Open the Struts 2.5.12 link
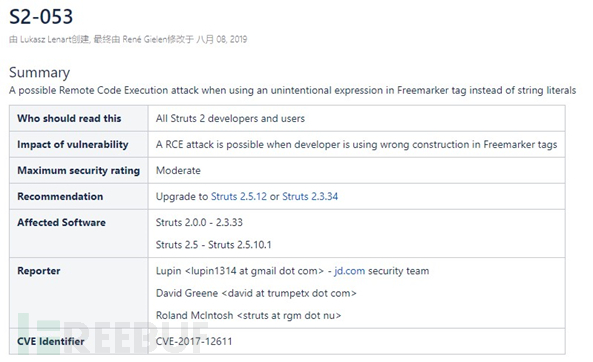The height and width of the screenshot is (362, 593). coord(239,197)
